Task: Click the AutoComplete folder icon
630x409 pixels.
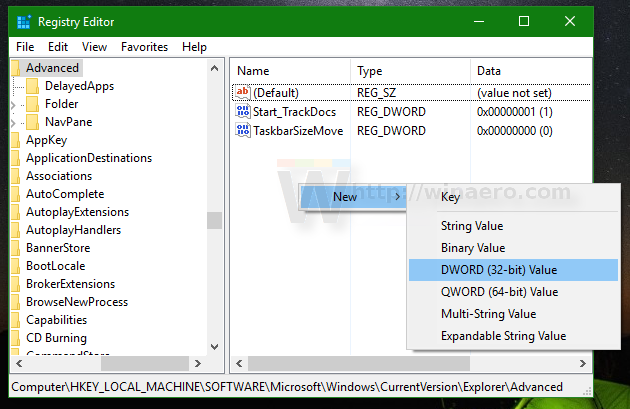Action: [x=16, y=194]
